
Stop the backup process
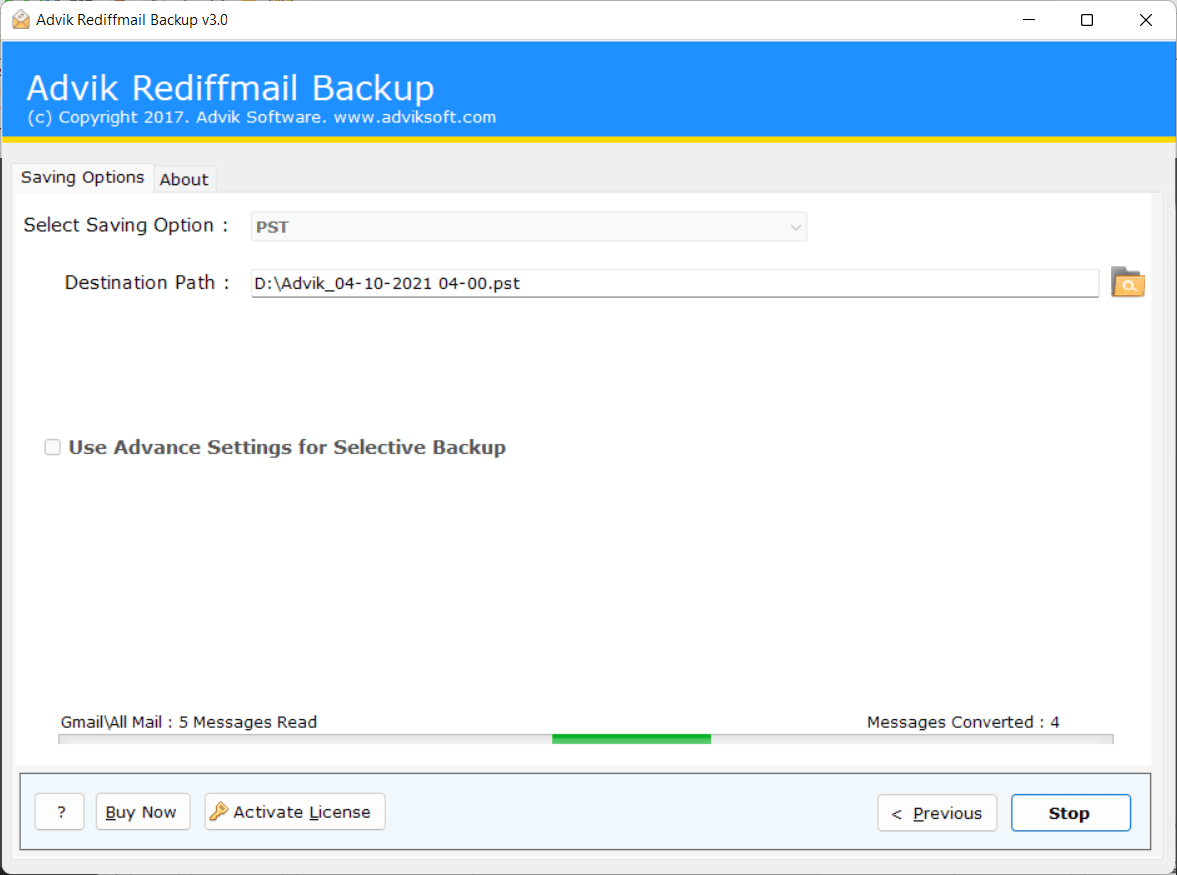[x=1070, y=813]
